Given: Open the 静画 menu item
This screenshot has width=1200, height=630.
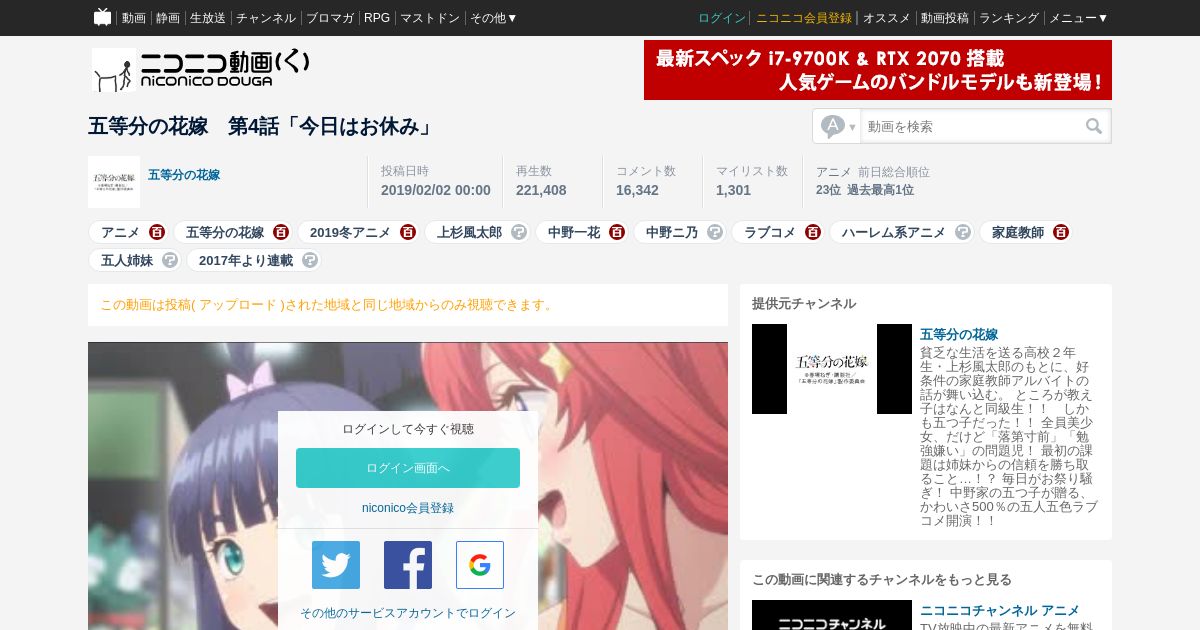Looking at the screenshot, I should 168,18.
